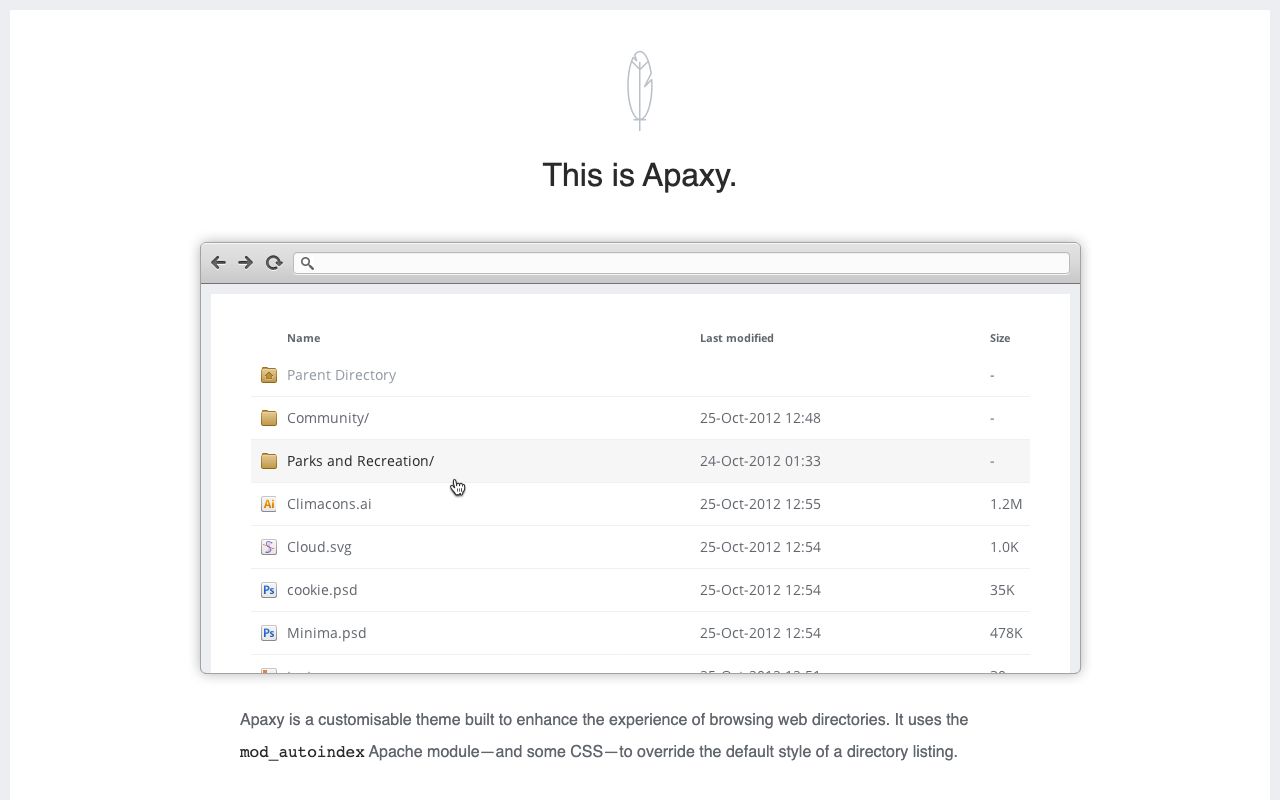Click the "This is Apaxy." heading

tap(640, 175)
